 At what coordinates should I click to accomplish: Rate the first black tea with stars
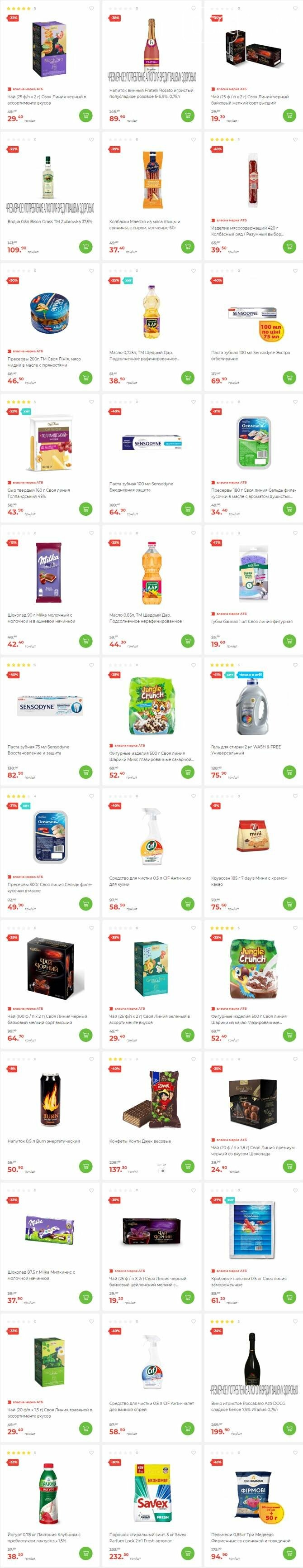[18, 9]
